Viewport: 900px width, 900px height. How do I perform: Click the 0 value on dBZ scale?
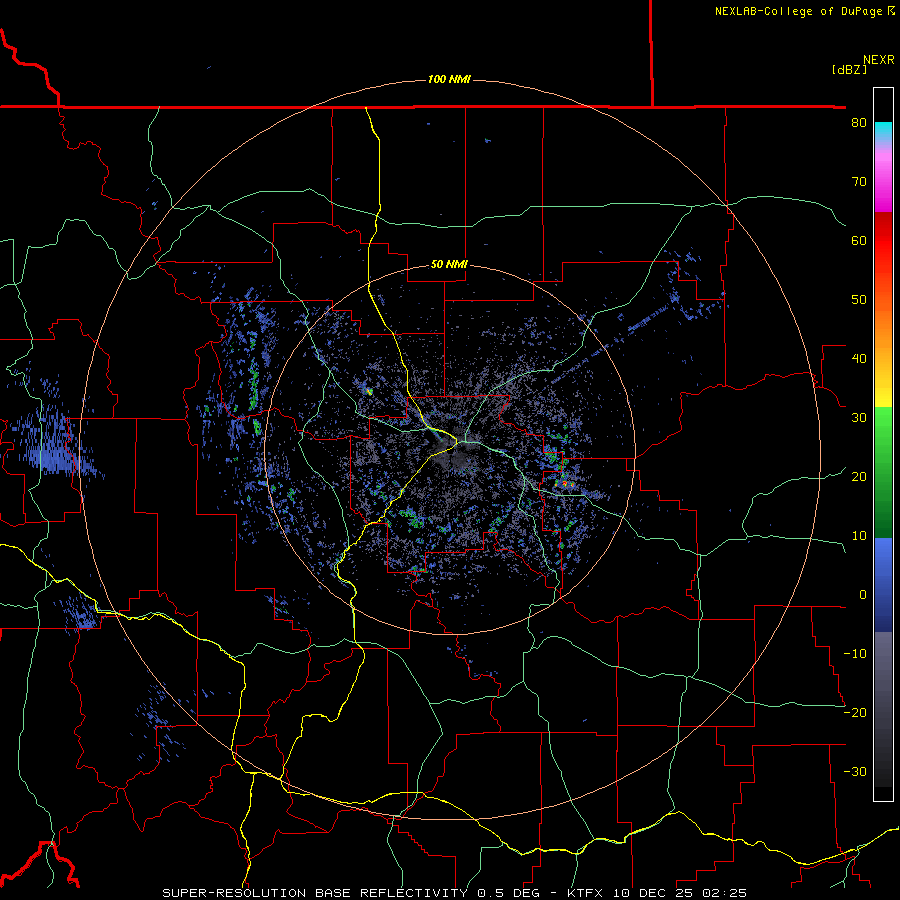point(863,595)
